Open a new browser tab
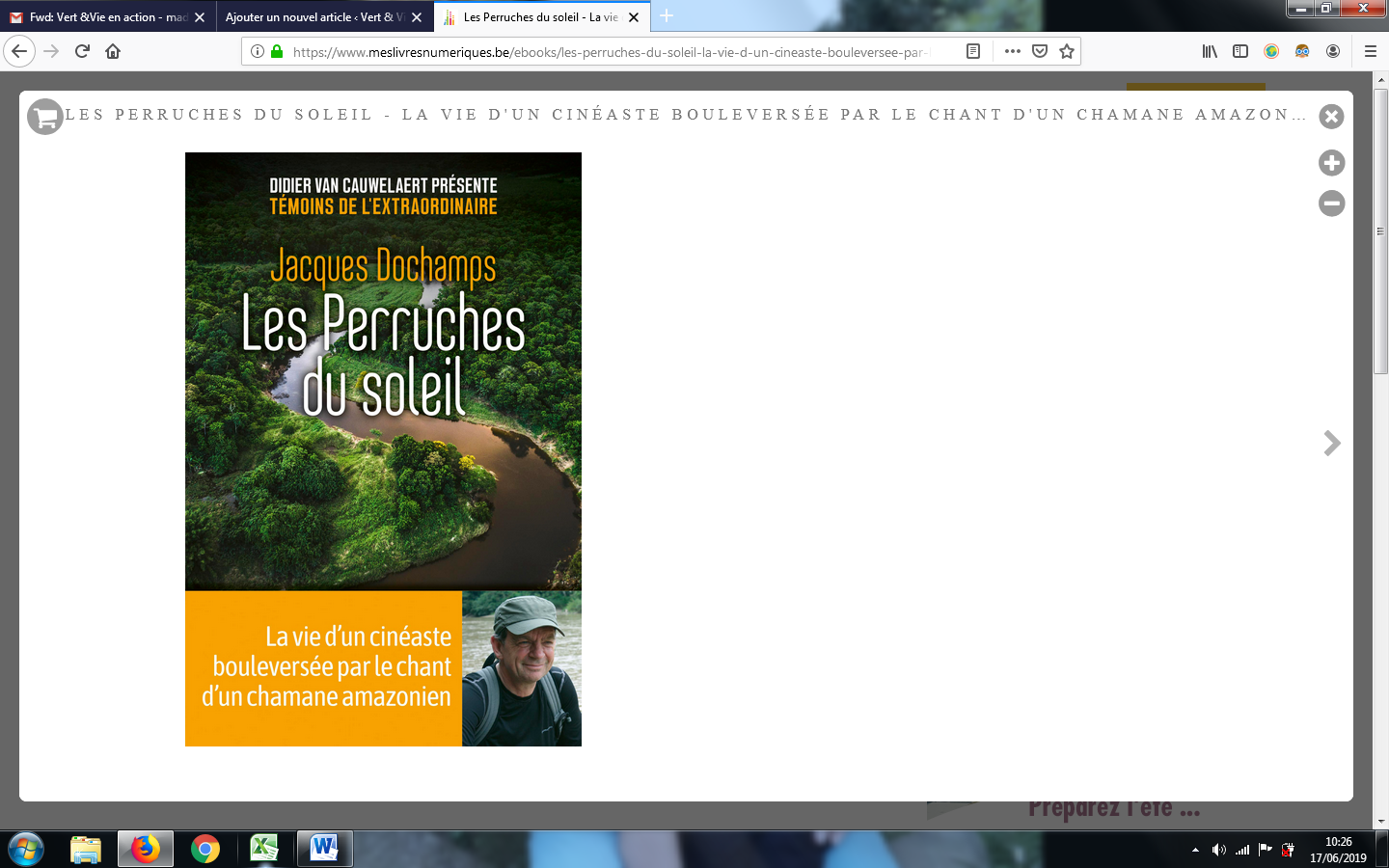This screenshot has width=1389, height=868. click(667, 16)
